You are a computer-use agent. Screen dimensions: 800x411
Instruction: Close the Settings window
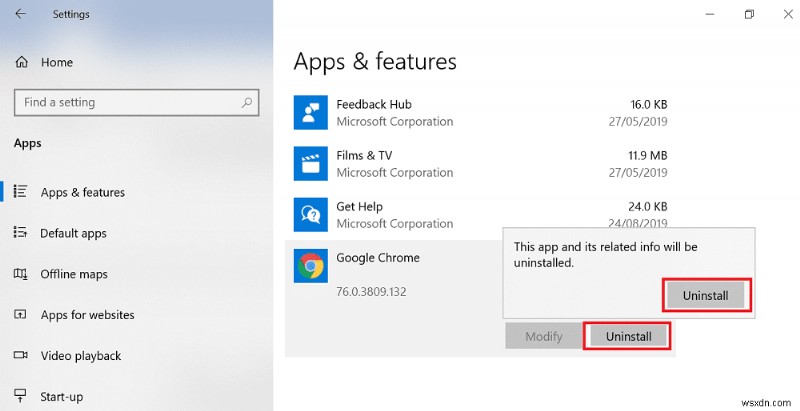(788, 14)
